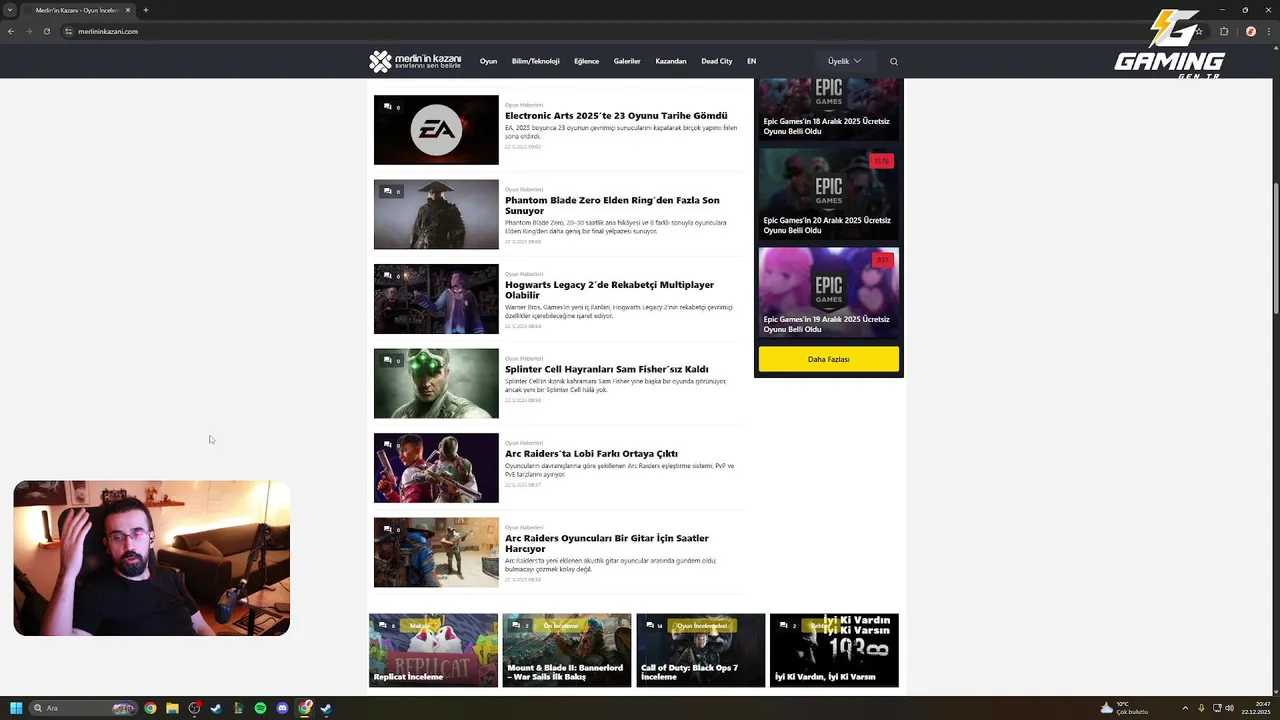Open Spotify from the taskbar

click(260, 708)
